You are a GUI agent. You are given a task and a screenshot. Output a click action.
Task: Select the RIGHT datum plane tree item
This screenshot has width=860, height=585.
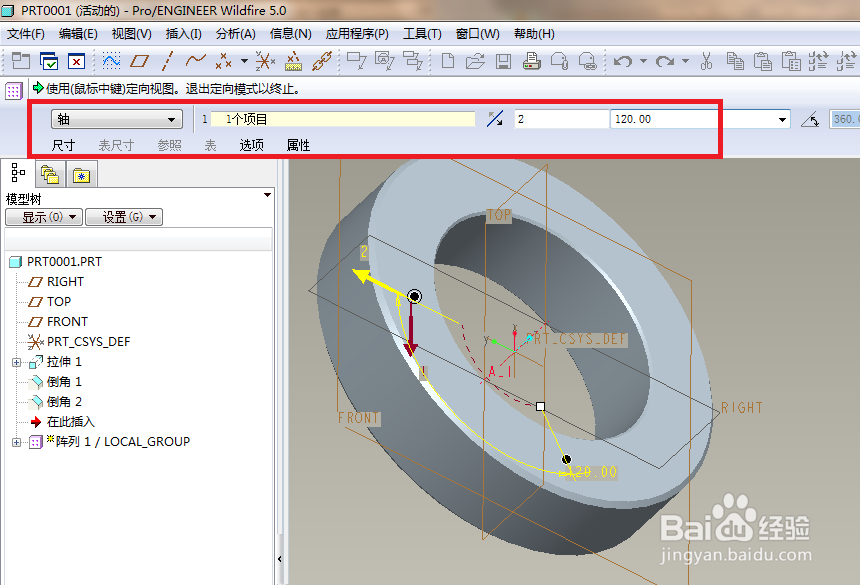tap(56, 282)
